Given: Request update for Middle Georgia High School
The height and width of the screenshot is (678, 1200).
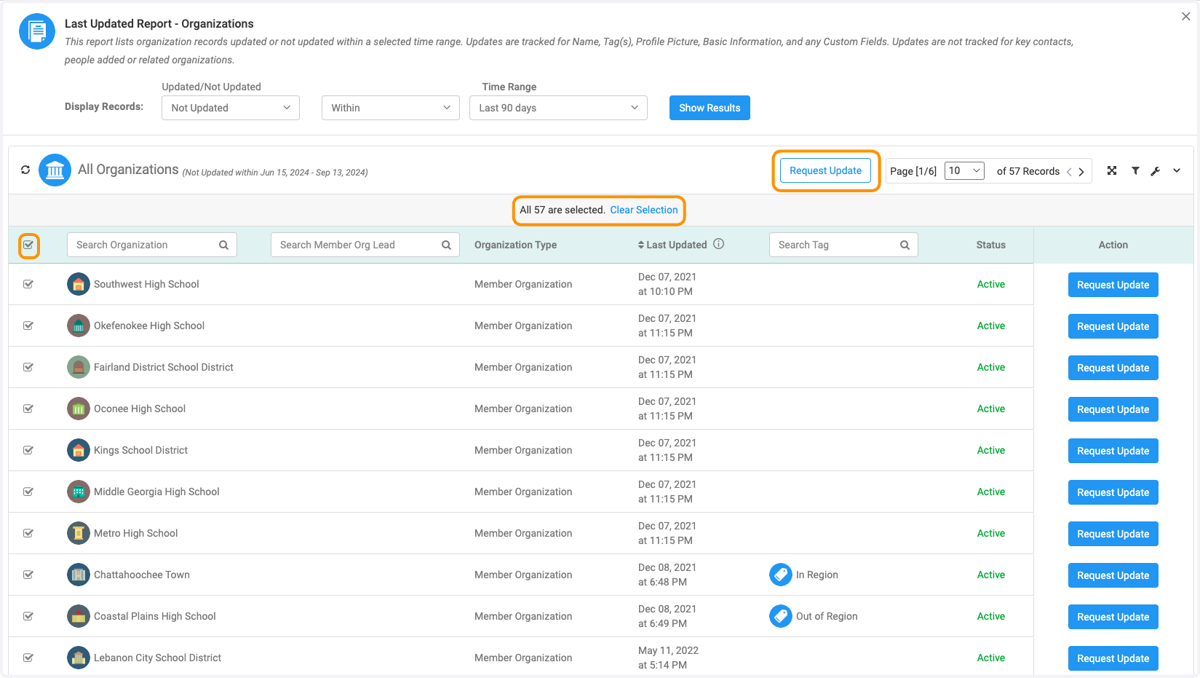Looking at the screenshot, I should click(1113, 492).
